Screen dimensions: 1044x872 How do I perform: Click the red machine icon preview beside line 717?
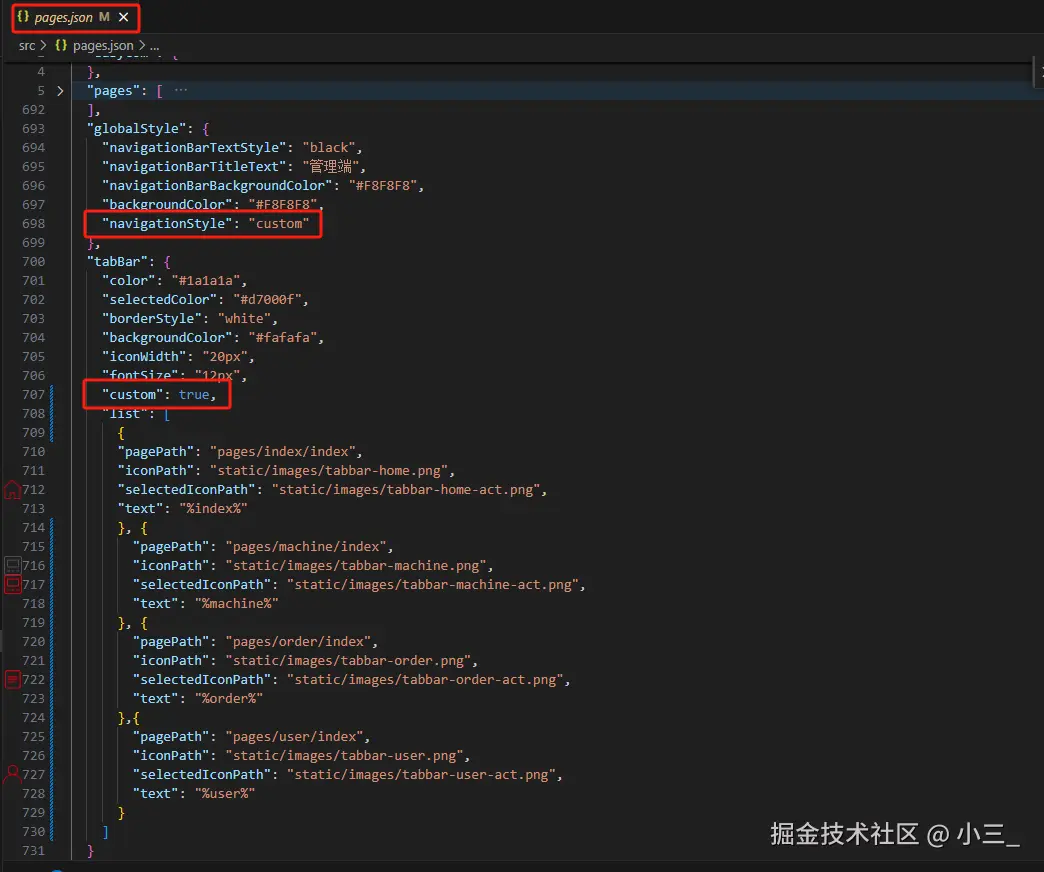[13, 584]
